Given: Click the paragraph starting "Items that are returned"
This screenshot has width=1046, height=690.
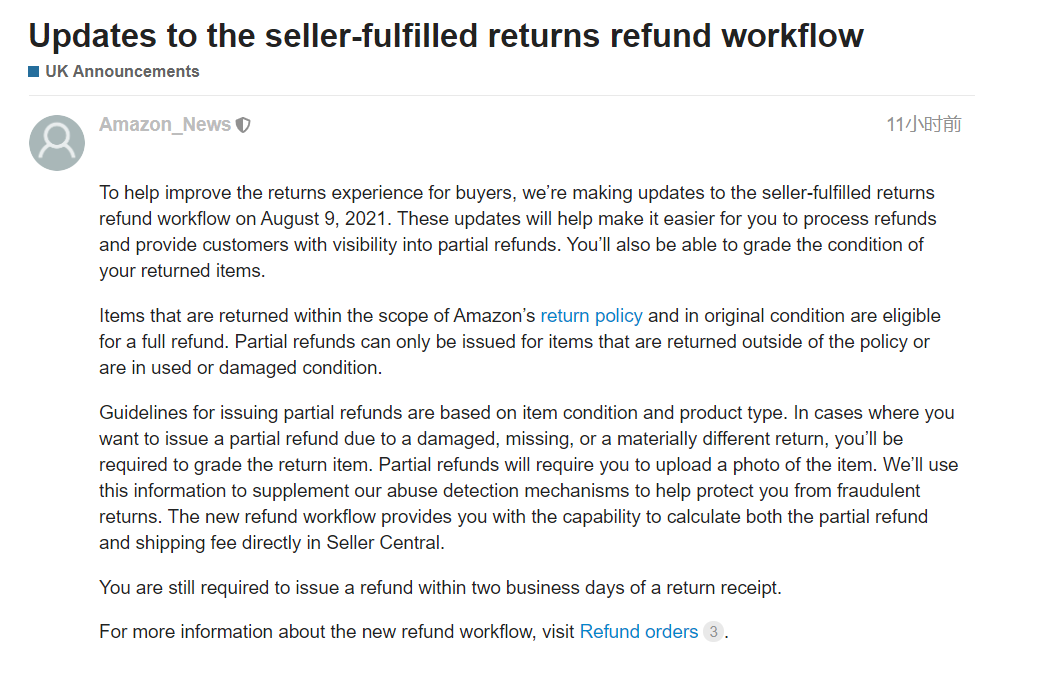Looking at the screenshot, I should [x=519, y=342].
